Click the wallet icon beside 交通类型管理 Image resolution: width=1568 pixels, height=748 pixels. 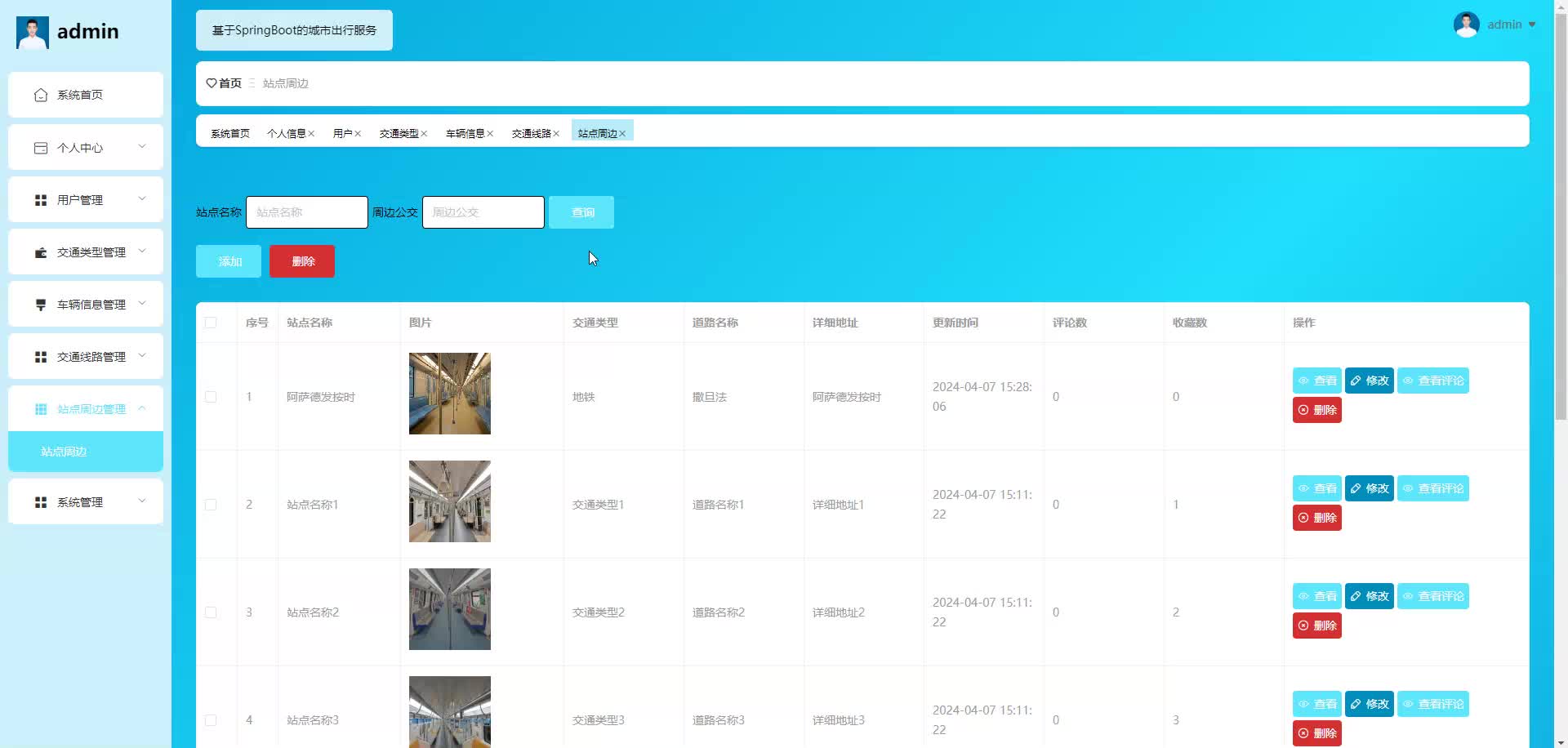41,252
